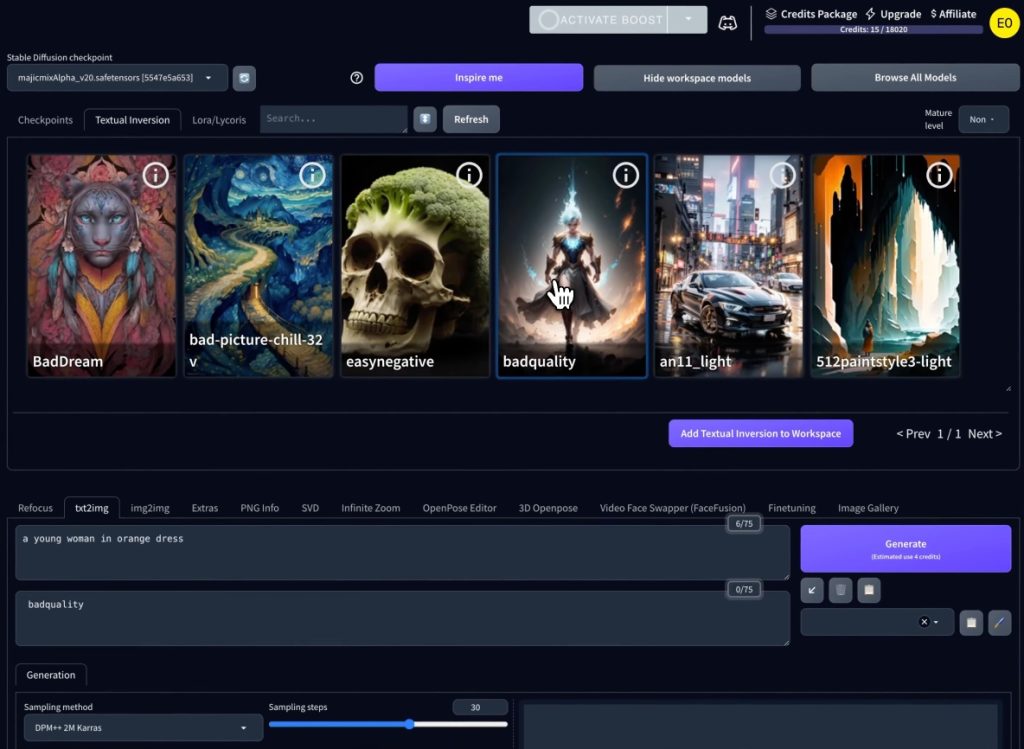
Task: Open info icon on the easynegative card
Action: coord(469,175)
